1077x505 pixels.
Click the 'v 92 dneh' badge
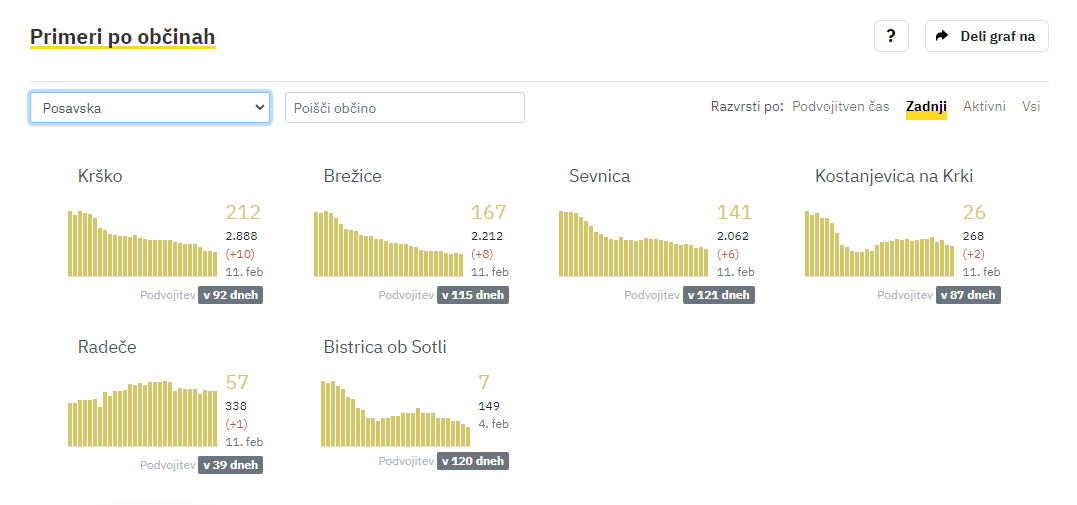pos(230,295)
